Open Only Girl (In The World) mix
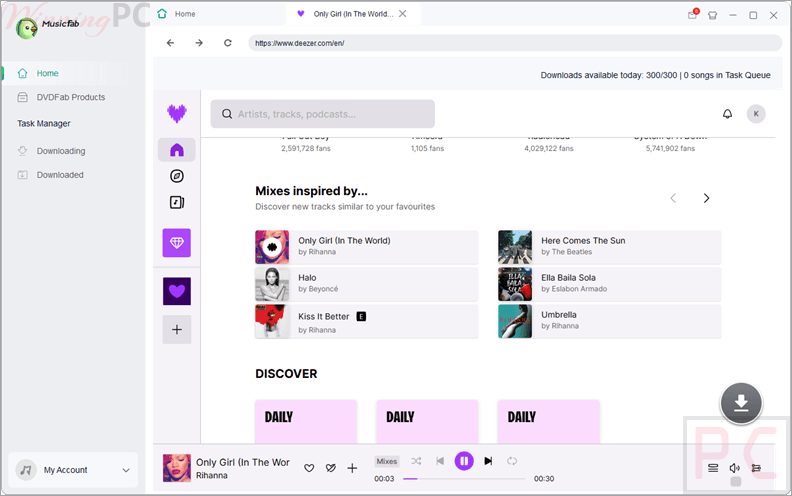This screenshot has width=792, height=496. pyautogui.click(x=367, y=247)
